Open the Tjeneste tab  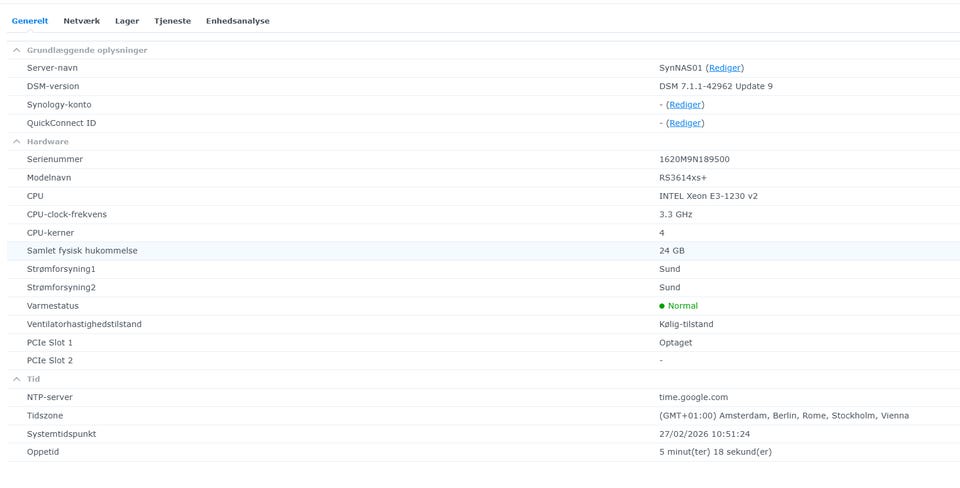point(173,21)
